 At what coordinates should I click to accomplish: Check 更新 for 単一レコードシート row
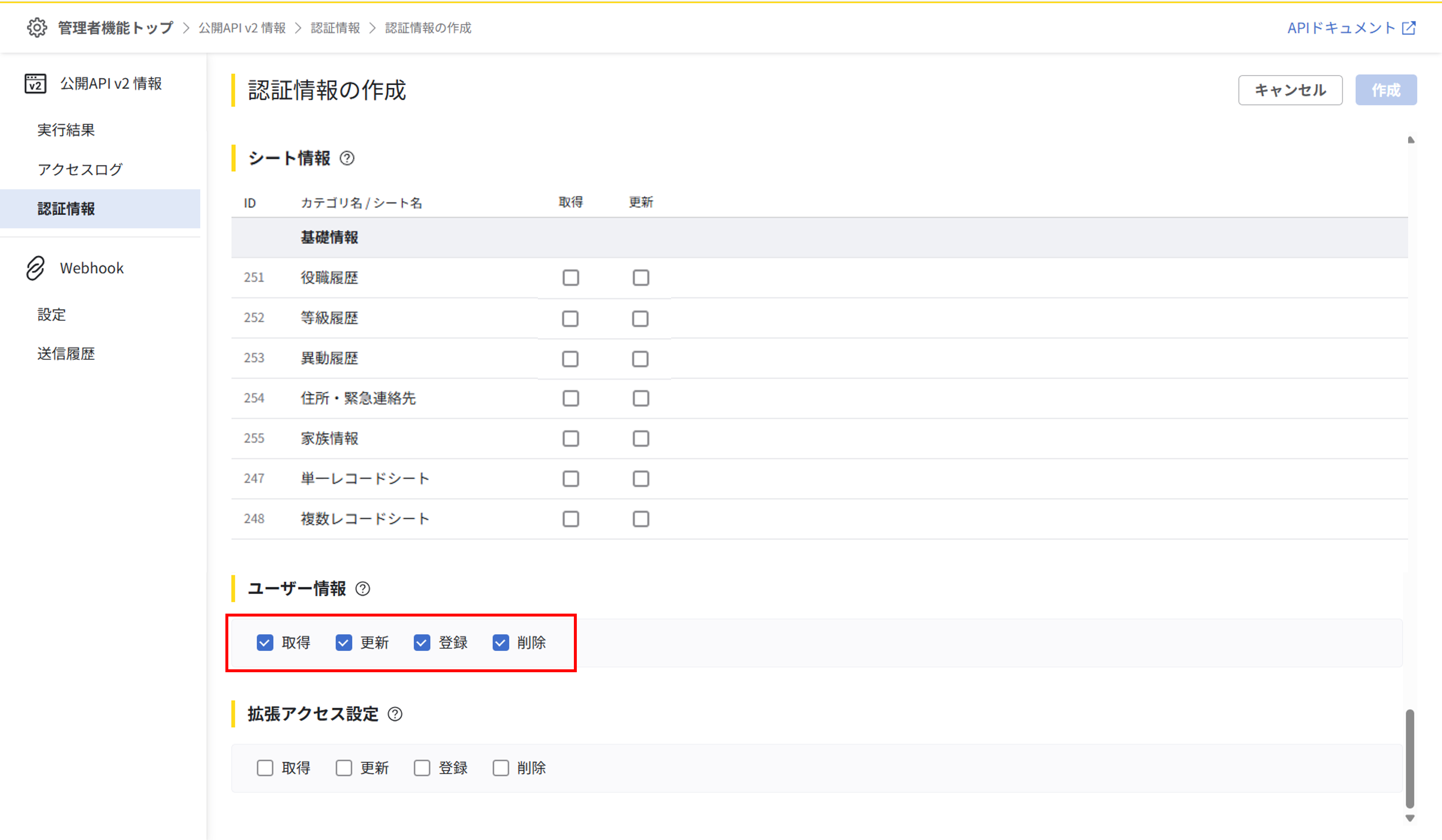pos(641,479)
